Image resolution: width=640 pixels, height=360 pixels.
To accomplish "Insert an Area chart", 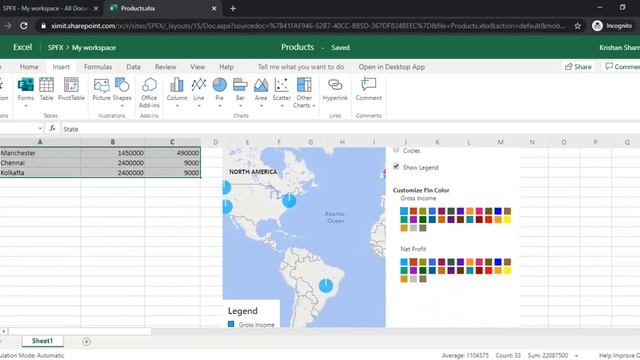I will coord(261,89).
